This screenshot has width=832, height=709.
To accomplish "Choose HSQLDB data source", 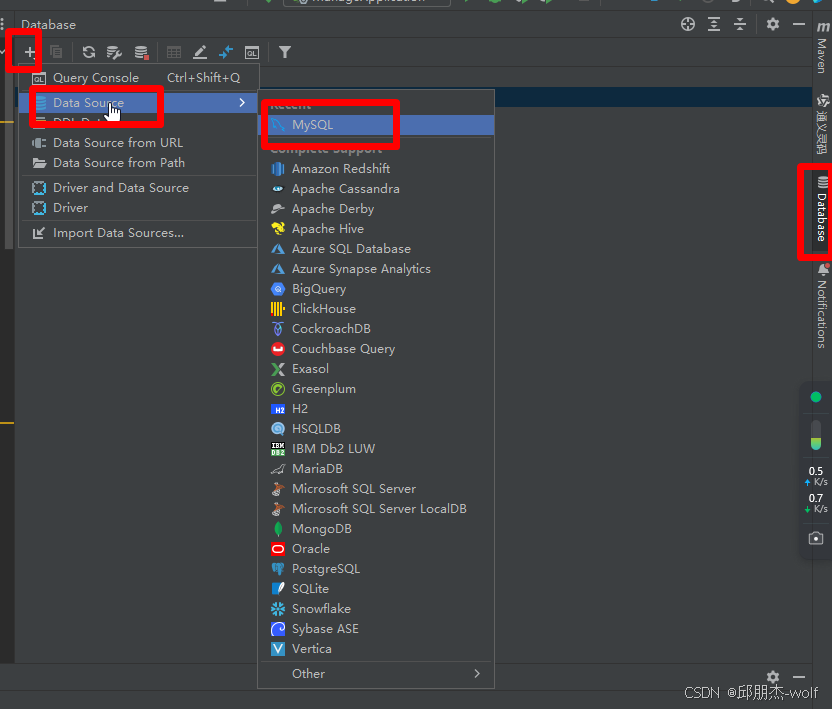I will [x=376, y=429].
